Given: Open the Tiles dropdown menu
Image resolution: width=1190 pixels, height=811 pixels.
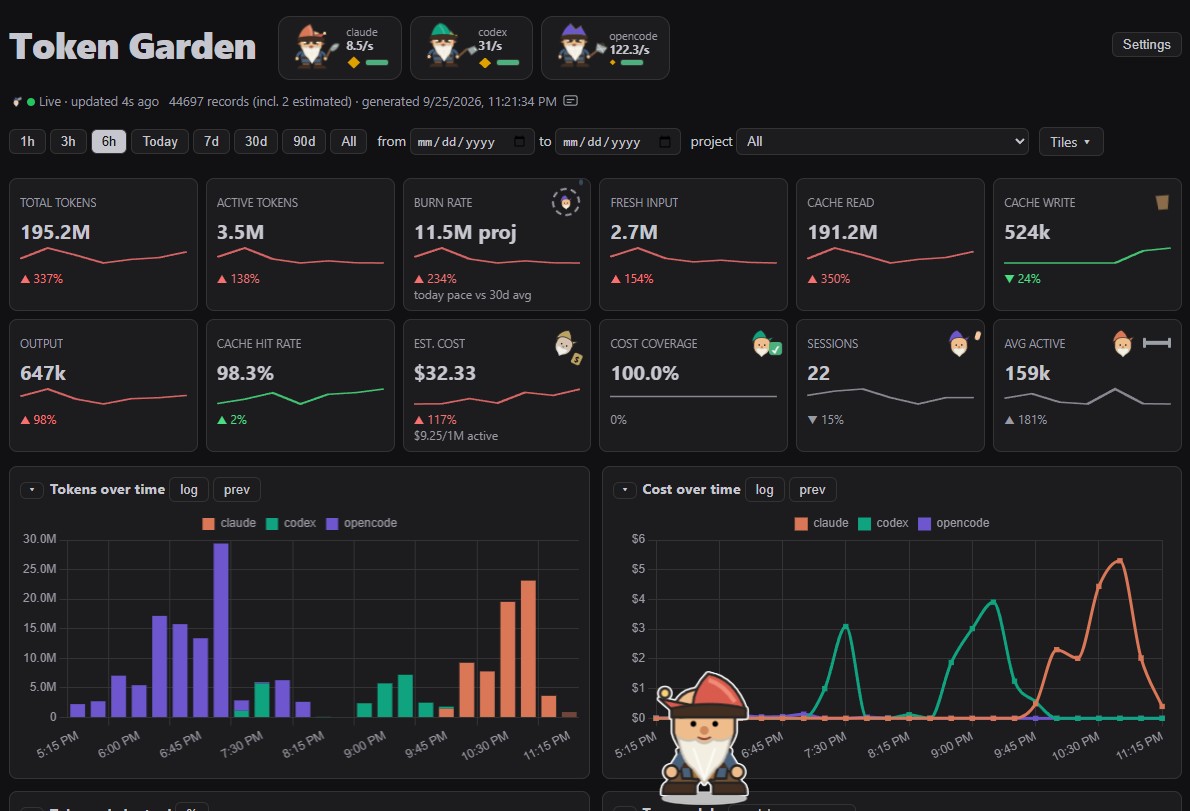Looking at the screenshot, I should (x=1070, y=142).
